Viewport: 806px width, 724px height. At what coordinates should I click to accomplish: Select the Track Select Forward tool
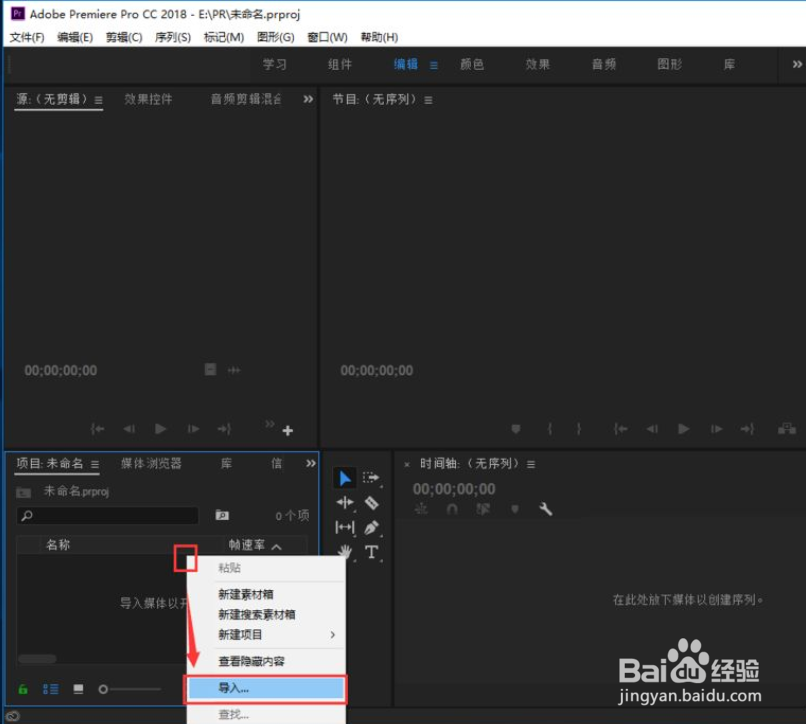point(371,478)
